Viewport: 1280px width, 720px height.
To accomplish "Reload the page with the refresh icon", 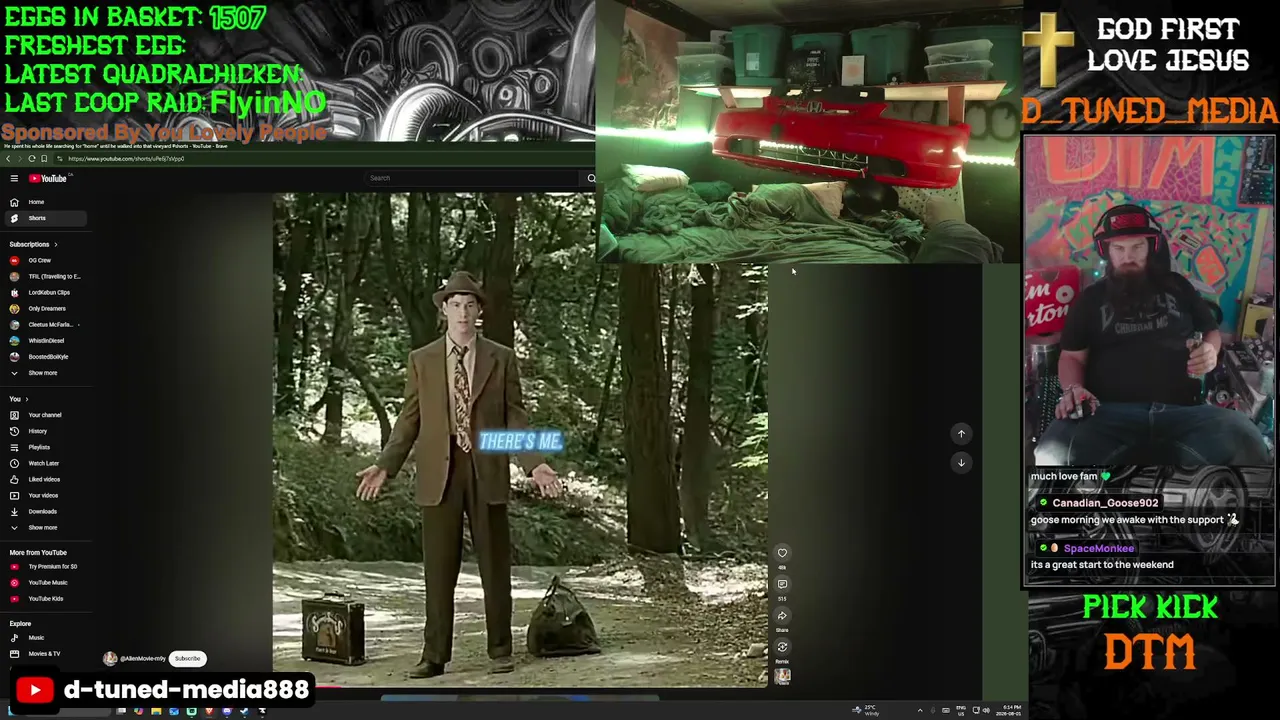I will [31, 159].
